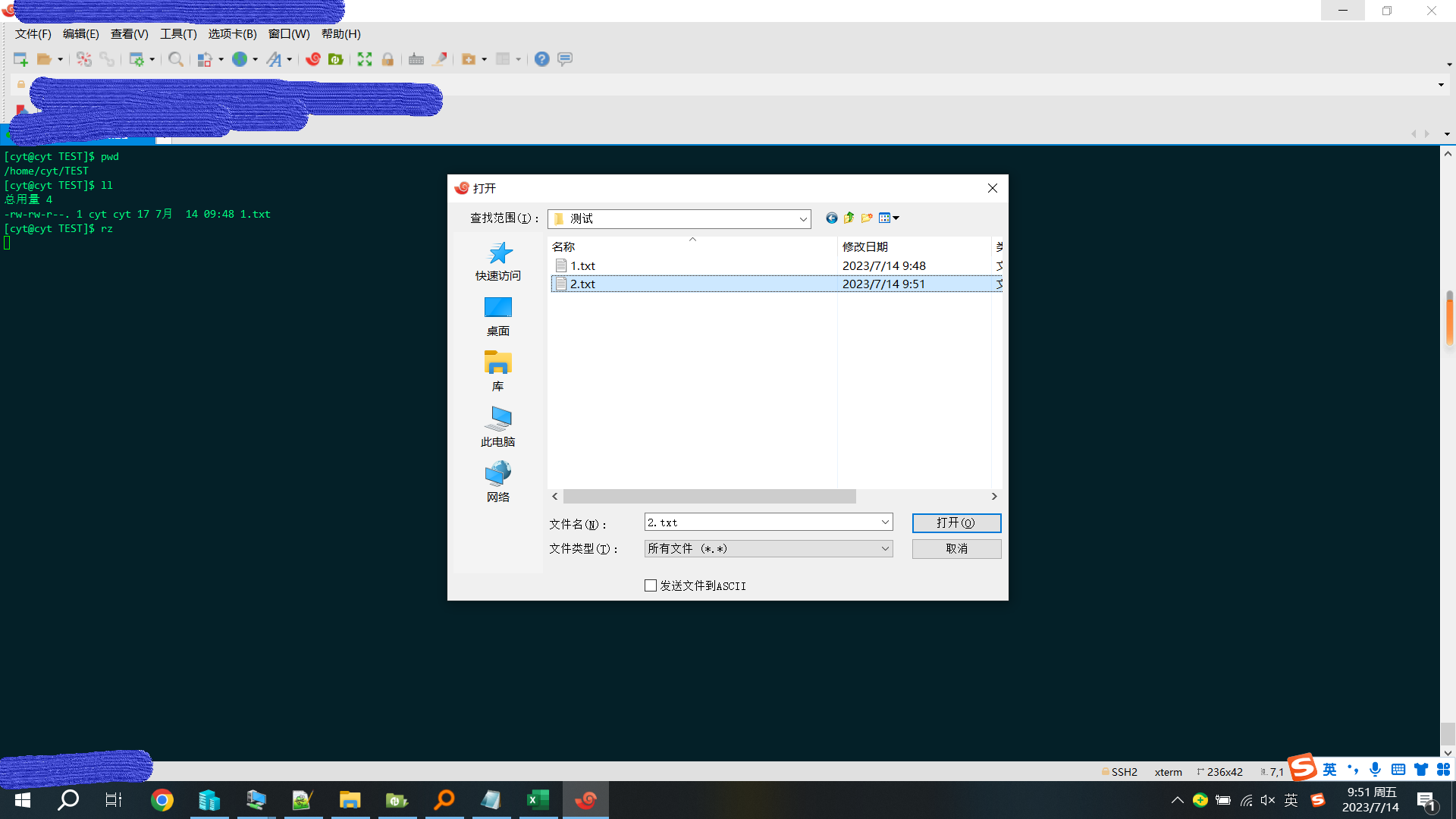The image size is (1456, 819).
Task: Click the Open Session folder icon
Action: pos(45,59)
